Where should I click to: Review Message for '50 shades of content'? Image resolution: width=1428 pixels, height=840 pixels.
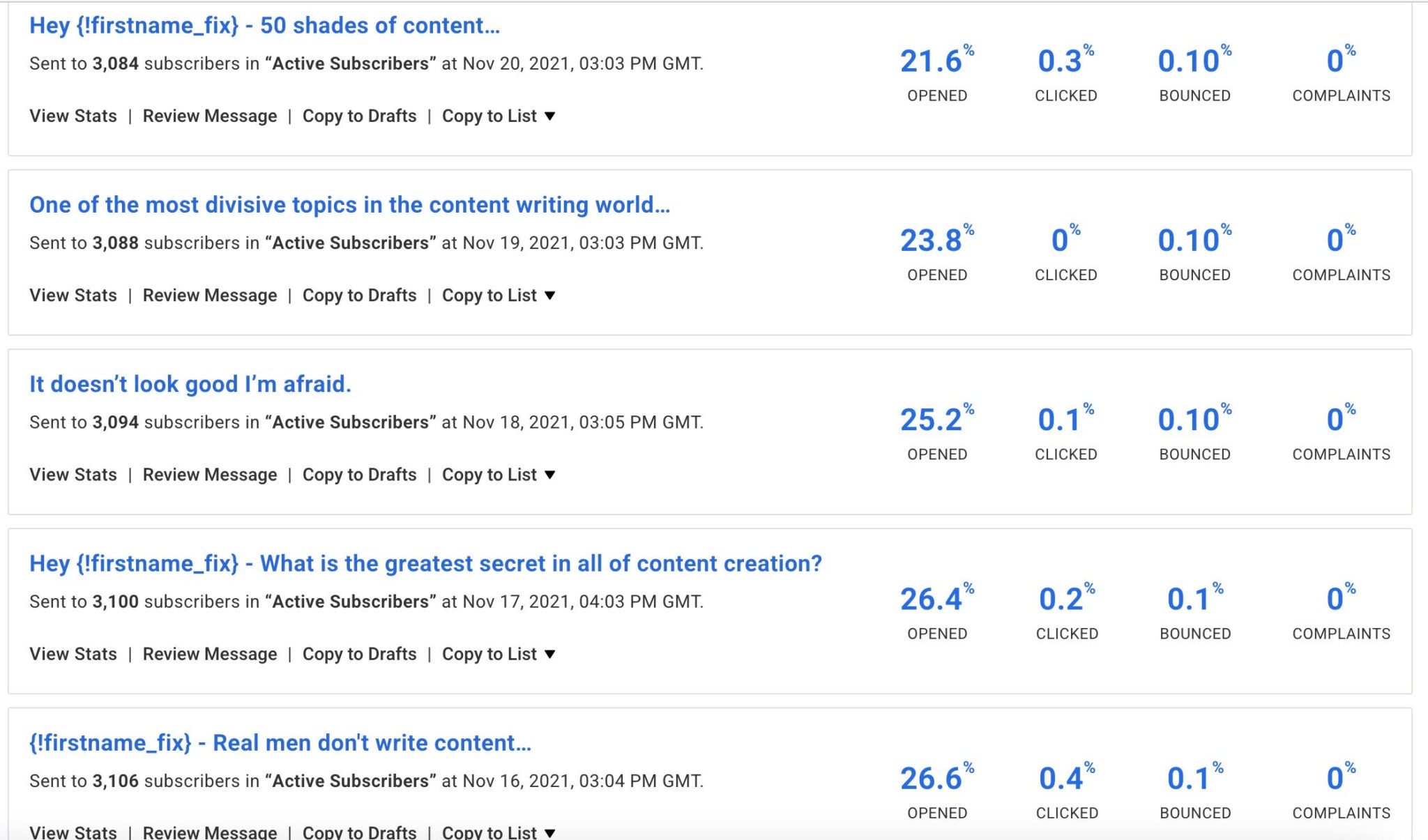click(210, 116)
